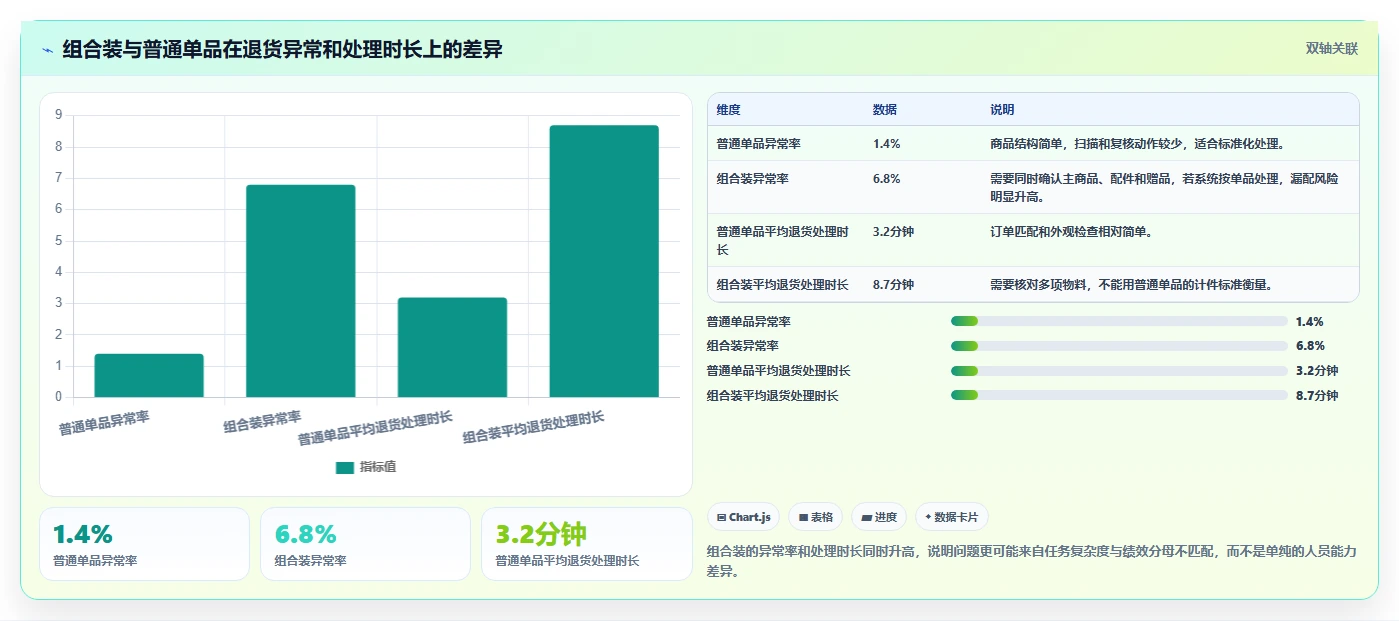Click table cell 1.4% in 数据 column
The width and height of the screenshot is (1399, 621).
(887, 144)
